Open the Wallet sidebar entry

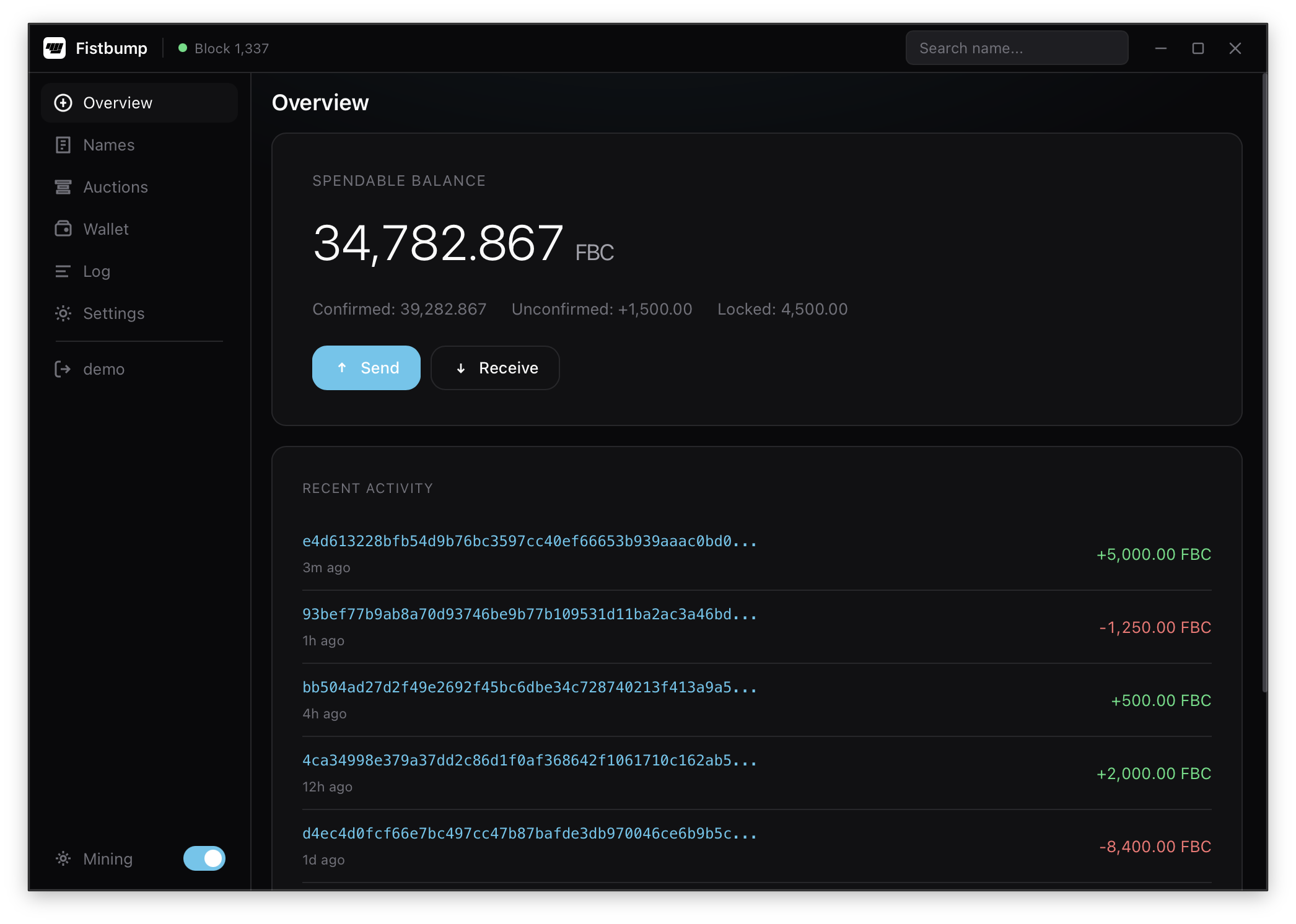tap(106, 229)
